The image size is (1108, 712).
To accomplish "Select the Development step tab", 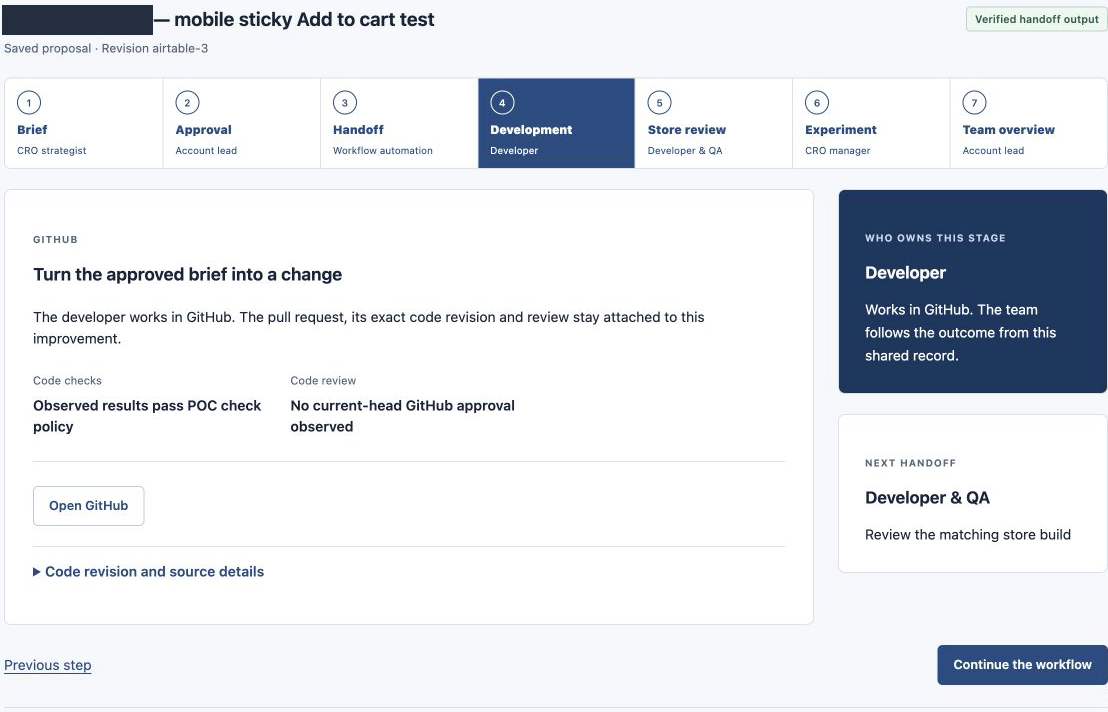I will [x=557, y=123].
